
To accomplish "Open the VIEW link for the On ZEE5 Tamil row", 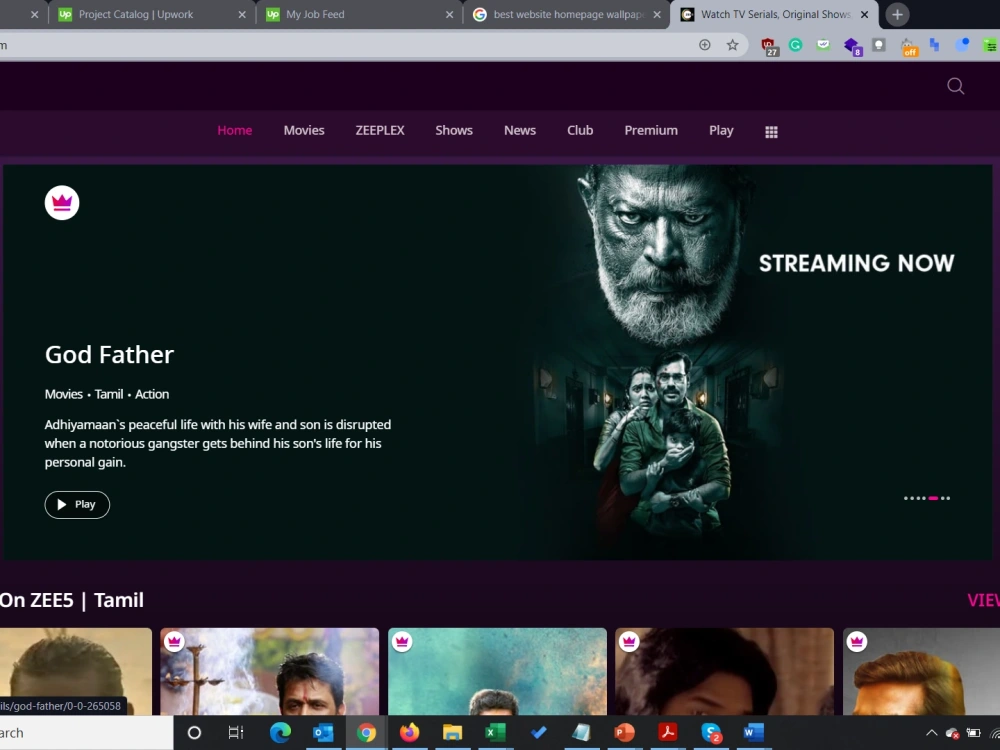I will [x=983, y=600].
